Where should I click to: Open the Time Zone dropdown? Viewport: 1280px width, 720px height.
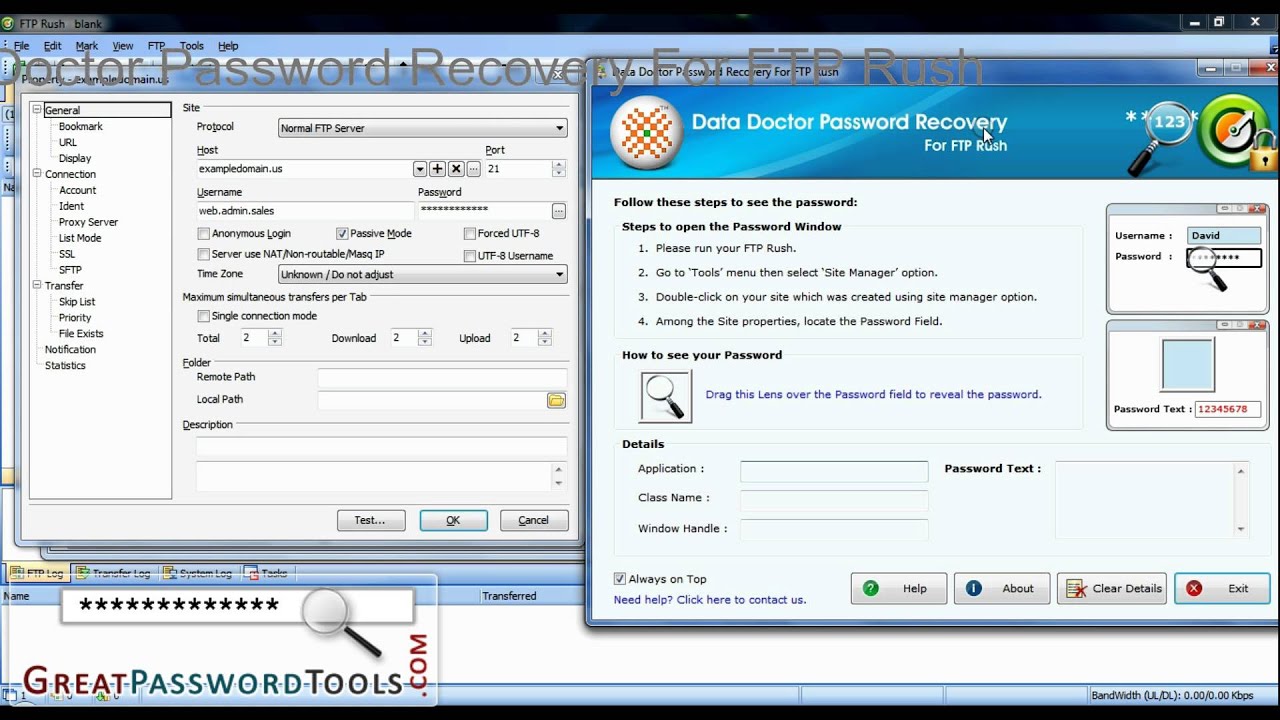pyautogui.click(x=559, y=274)
